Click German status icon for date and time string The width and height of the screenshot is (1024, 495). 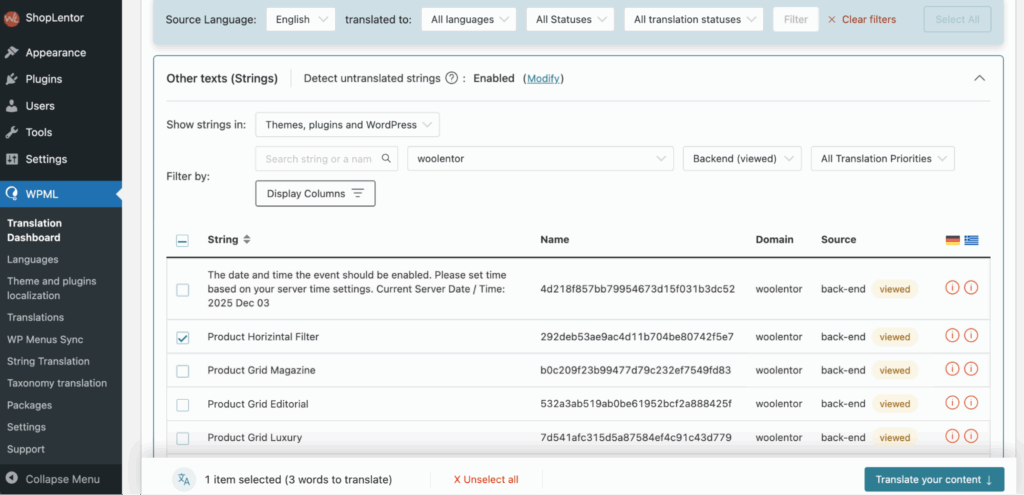point(952,287)
